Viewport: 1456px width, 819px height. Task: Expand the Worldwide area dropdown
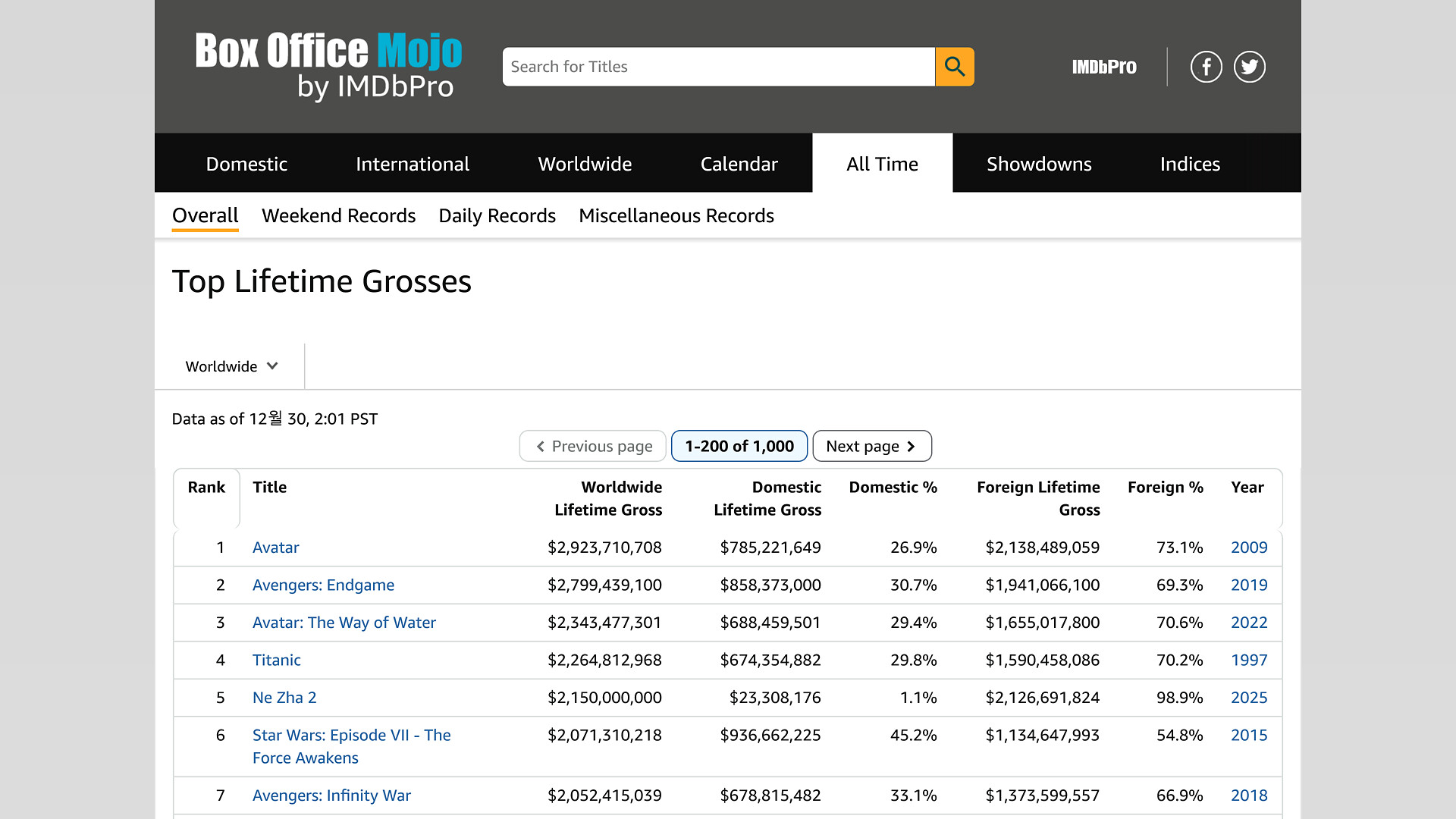point(231,366)
